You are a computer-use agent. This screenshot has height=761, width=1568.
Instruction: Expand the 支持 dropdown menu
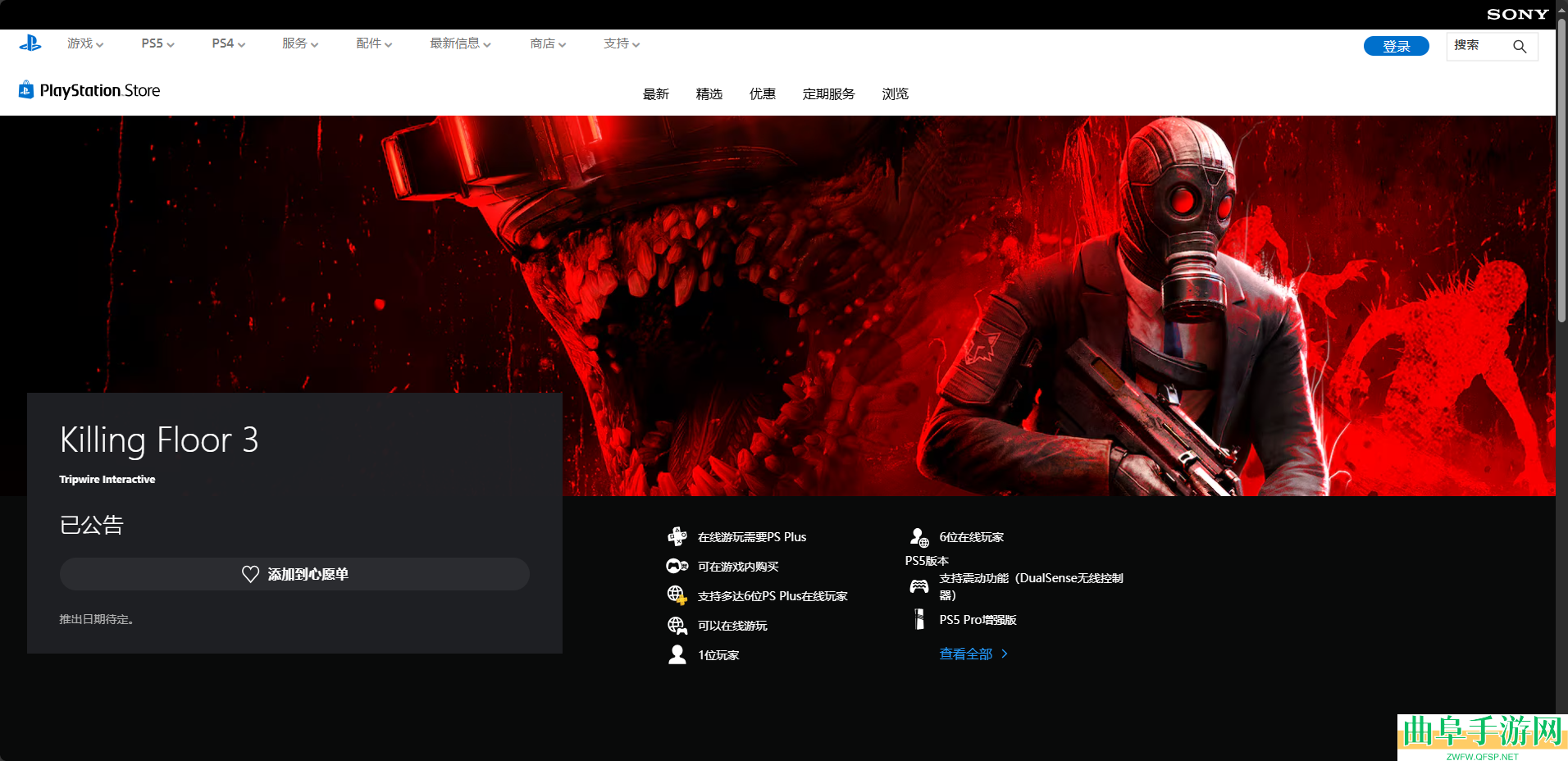(x=622, y=43)
